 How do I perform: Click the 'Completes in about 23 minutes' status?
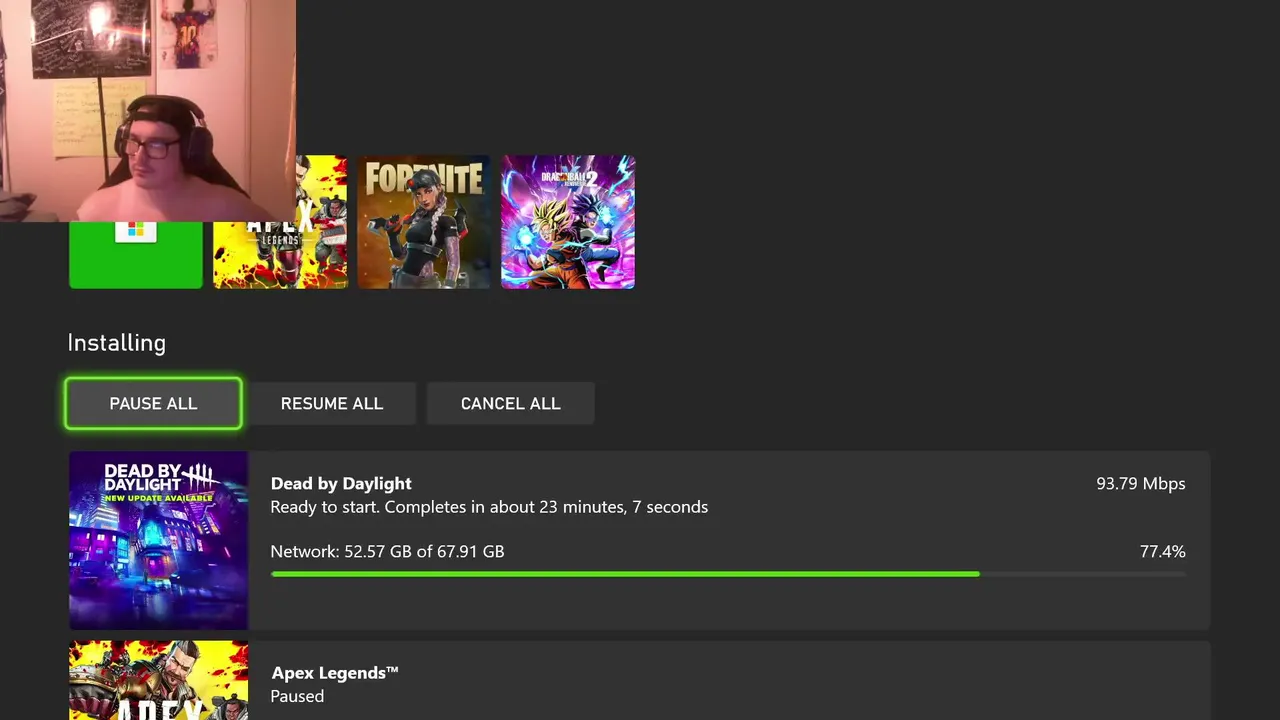[489, 507]
